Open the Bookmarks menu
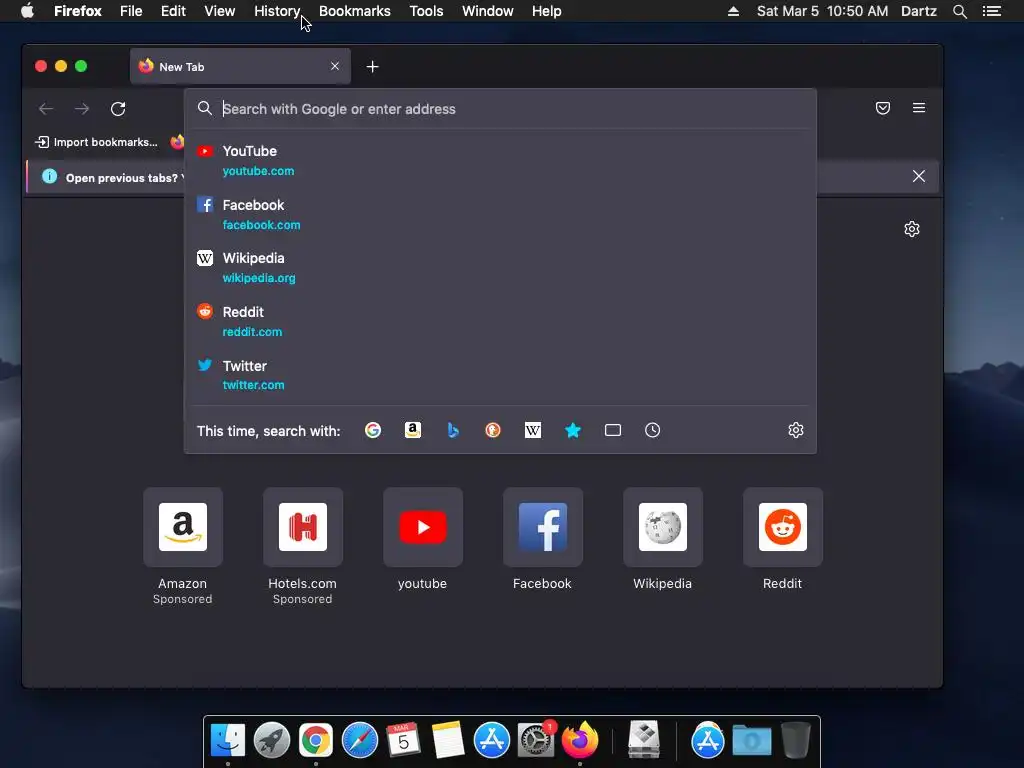This screenshot has height=768, width=1024. coord(355,11)
